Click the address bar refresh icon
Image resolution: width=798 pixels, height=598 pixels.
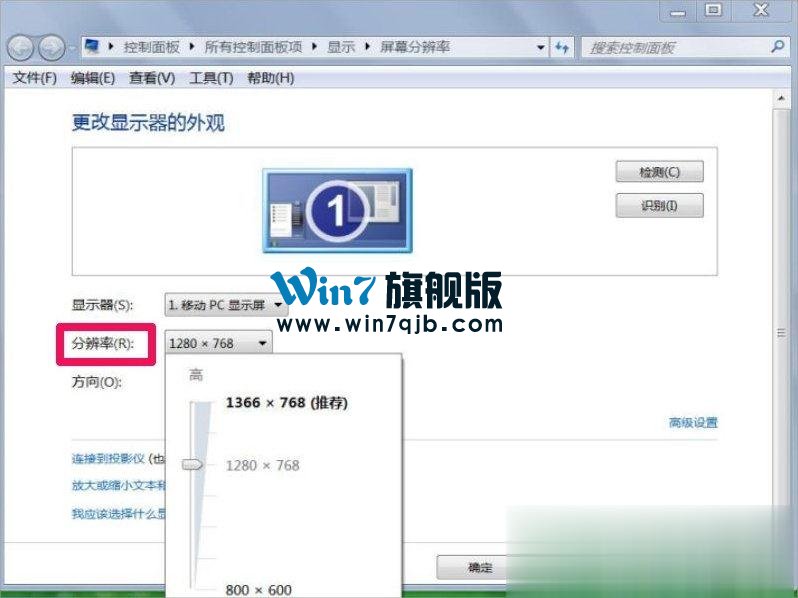pyautogui.click(x=562, y=48)
